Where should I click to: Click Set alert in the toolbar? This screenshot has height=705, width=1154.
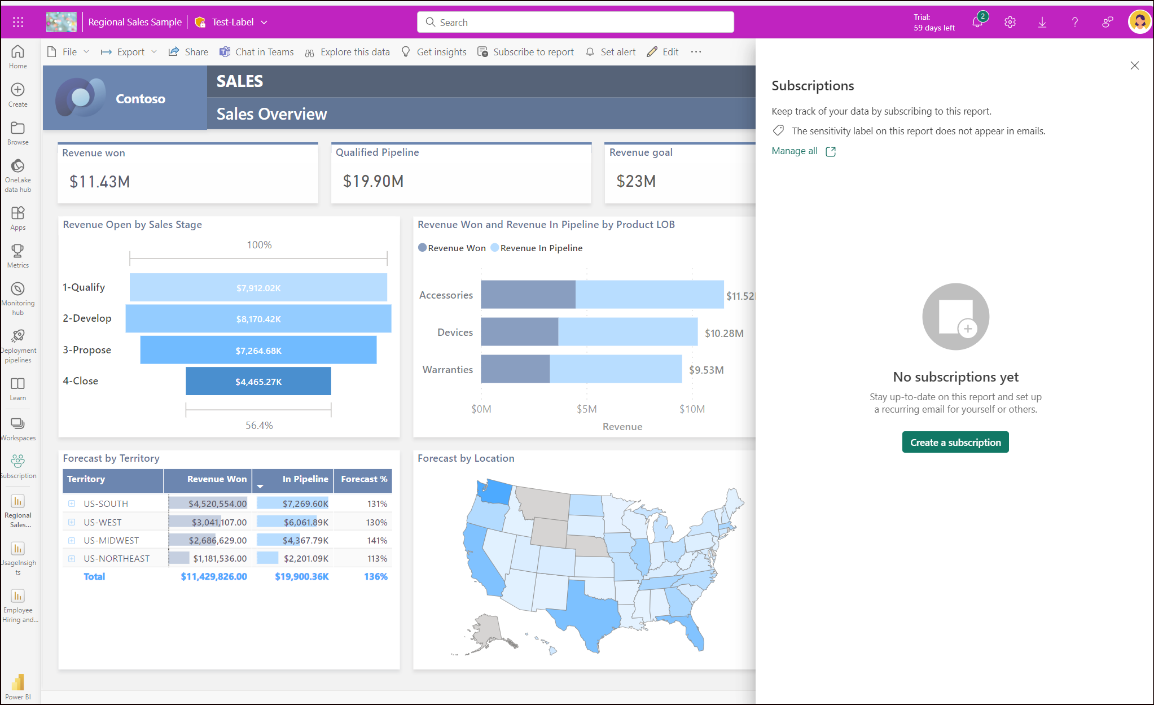coord(610,52)
